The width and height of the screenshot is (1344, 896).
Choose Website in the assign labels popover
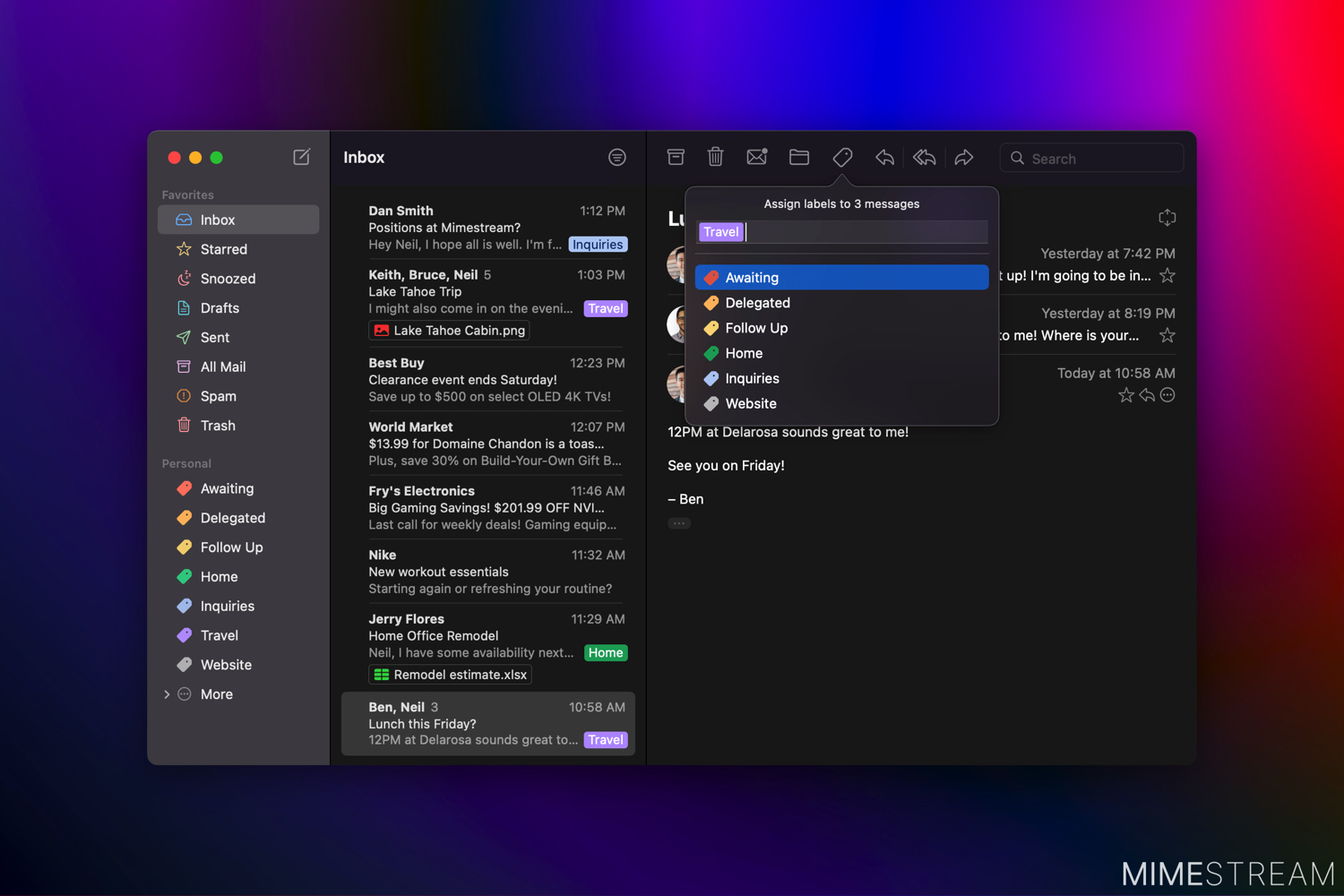tap(842, 403)
